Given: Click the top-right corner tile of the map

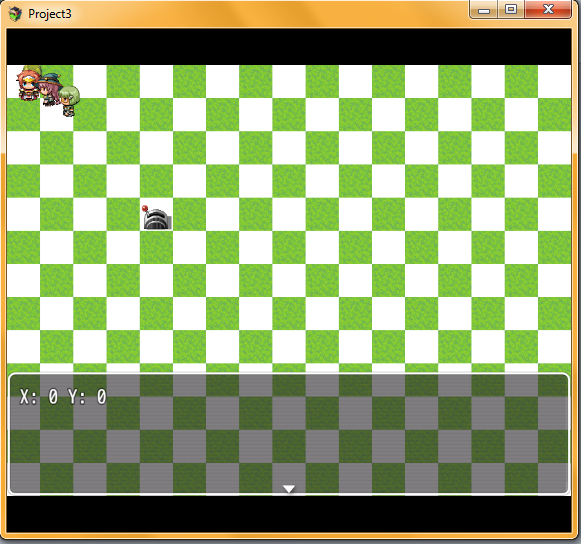Looking at the screenshot, I should pyautogui.click(x=554, y=82).
